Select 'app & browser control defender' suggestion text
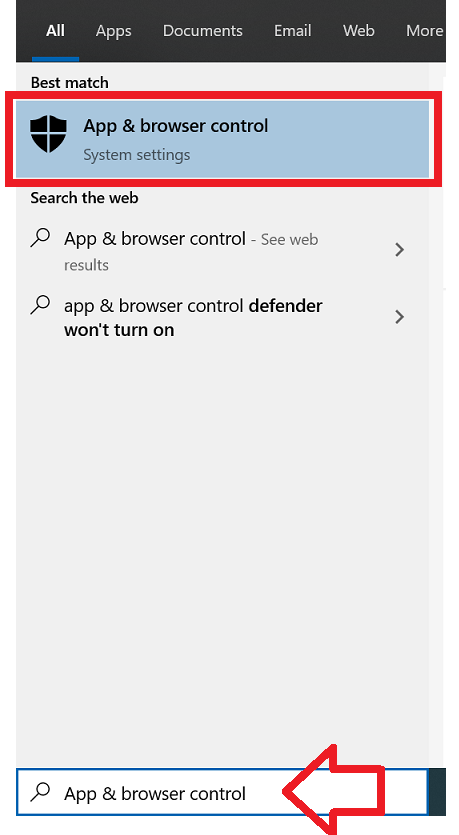 [193, 306]
